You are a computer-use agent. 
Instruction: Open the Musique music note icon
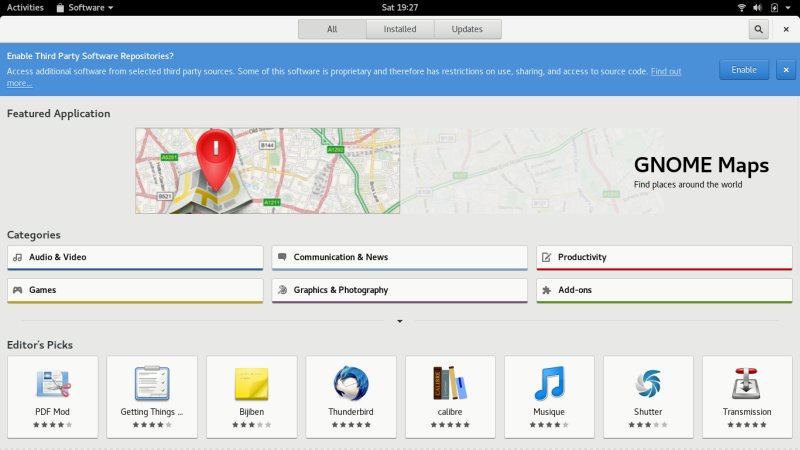click(549, 383)
